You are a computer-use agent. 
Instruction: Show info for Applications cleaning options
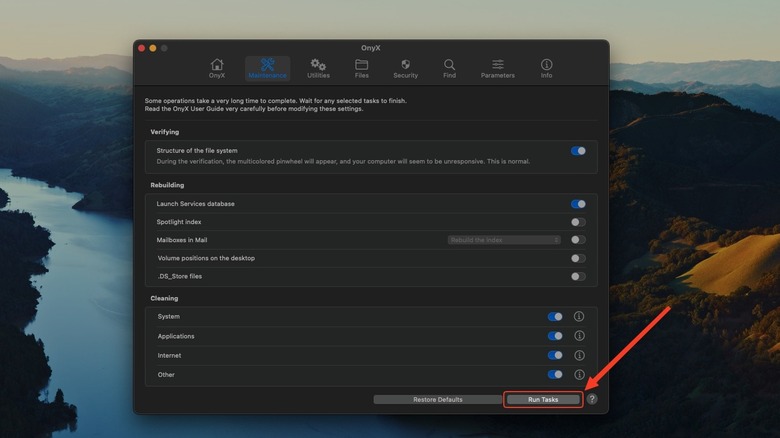coord(579,336)
